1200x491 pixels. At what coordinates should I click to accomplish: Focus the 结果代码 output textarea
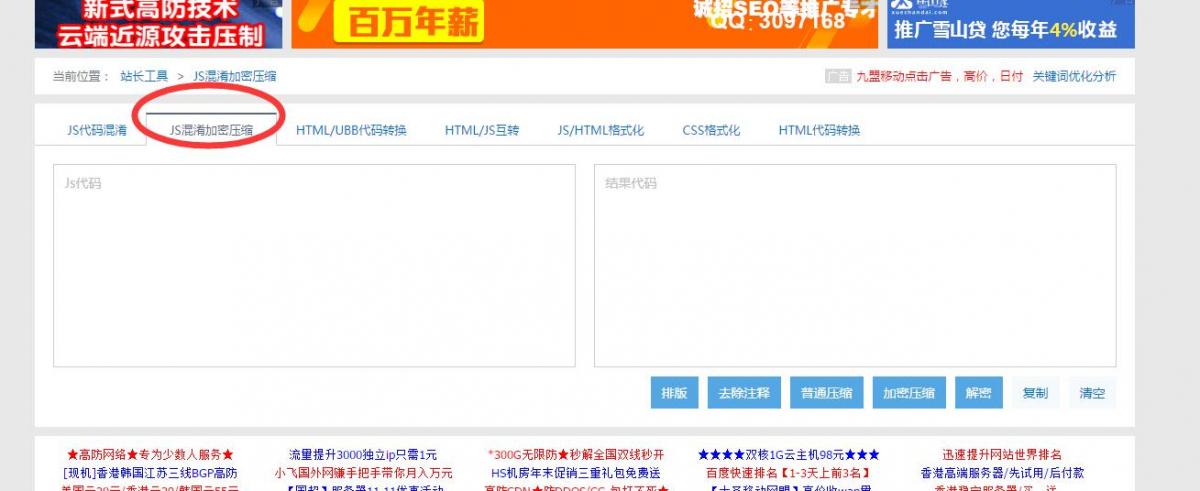pos(855,266)
